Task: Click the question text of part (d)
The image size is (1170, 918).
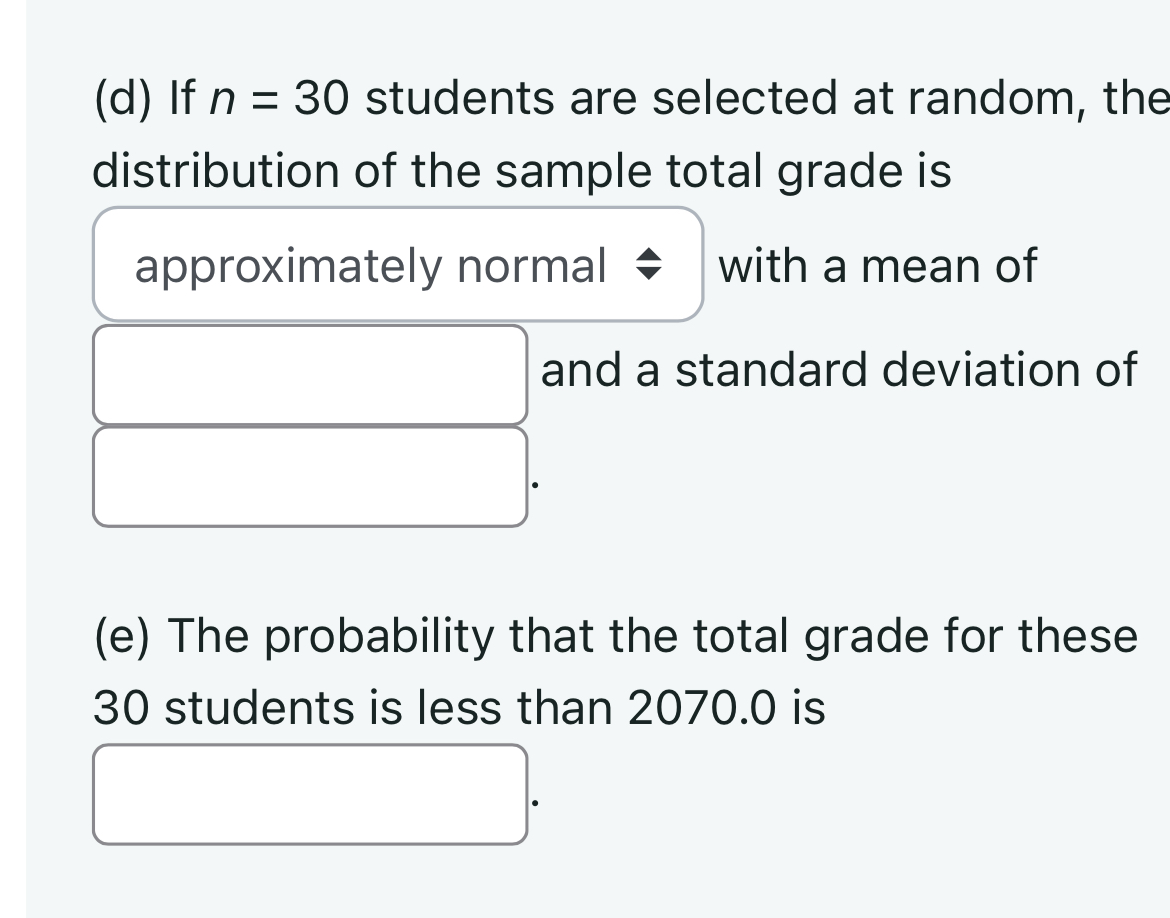Action: click(500, 130)
